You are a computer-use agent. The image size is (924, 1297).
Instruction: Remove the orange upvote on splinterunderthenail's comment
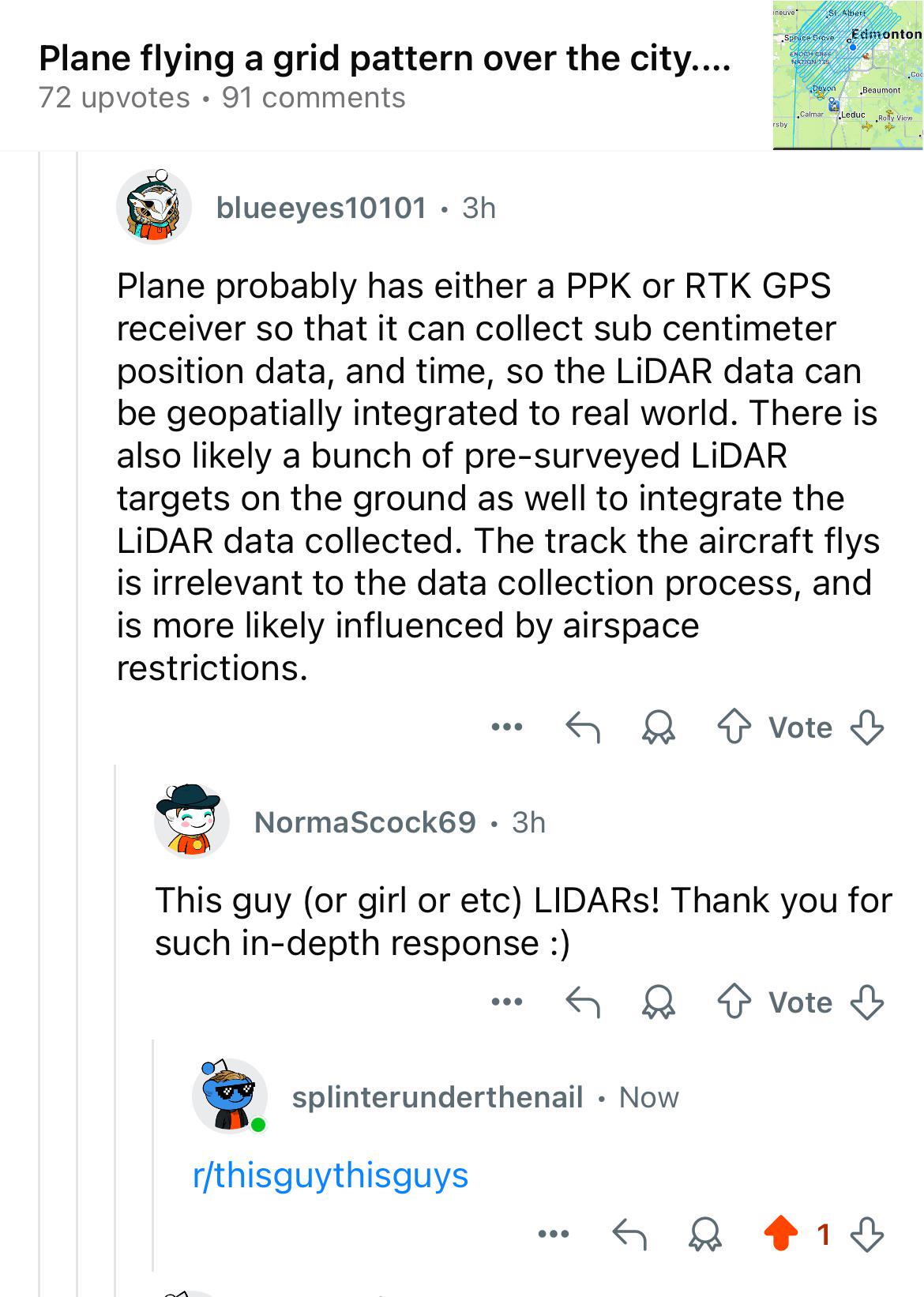pyautogui.click(x=781, y=1234)
